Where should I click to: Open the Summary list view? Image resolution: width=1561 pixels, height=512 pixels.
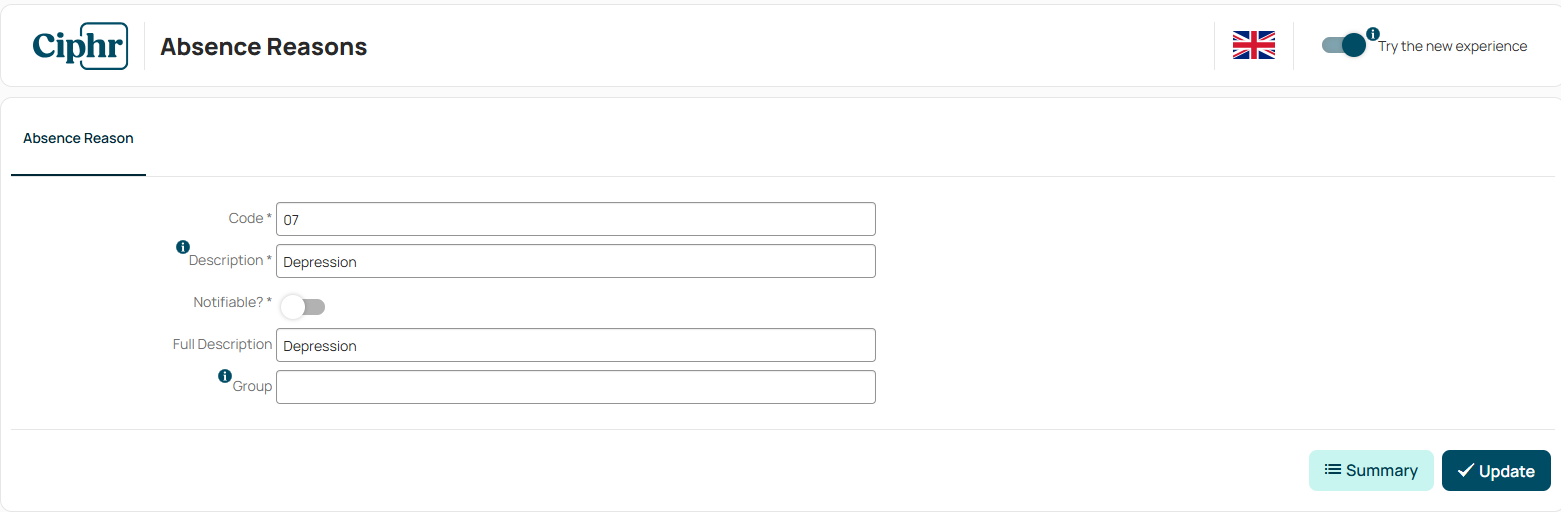click(x=1370, y=470)
